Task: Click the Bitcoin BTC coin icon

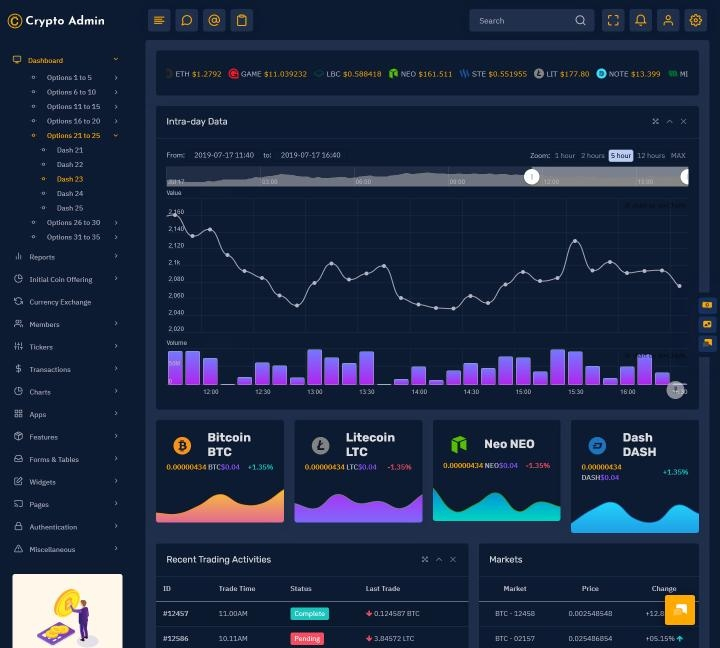Action: 182,445
